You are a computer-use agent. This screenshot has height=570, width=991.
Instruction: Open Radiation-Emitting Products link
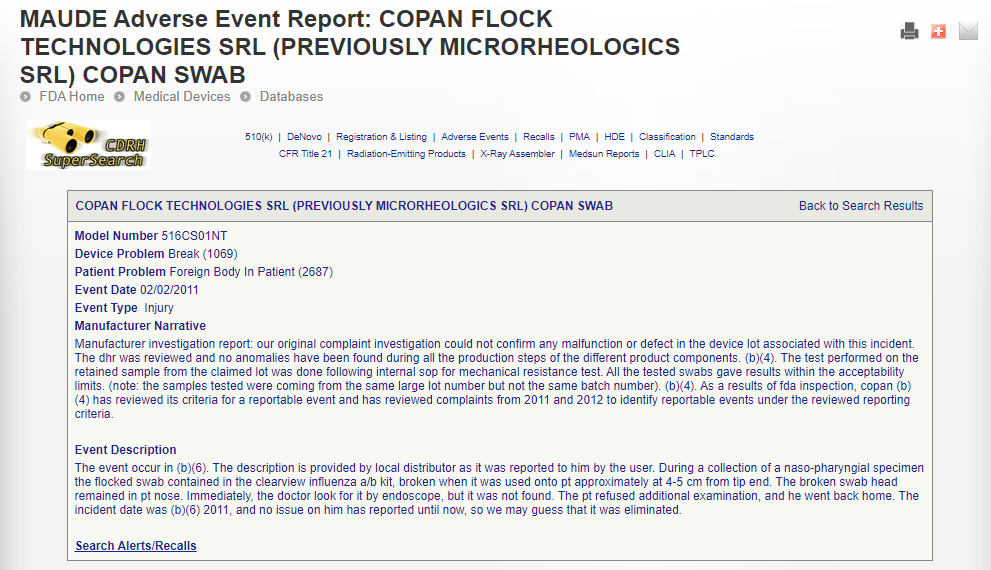406,154
